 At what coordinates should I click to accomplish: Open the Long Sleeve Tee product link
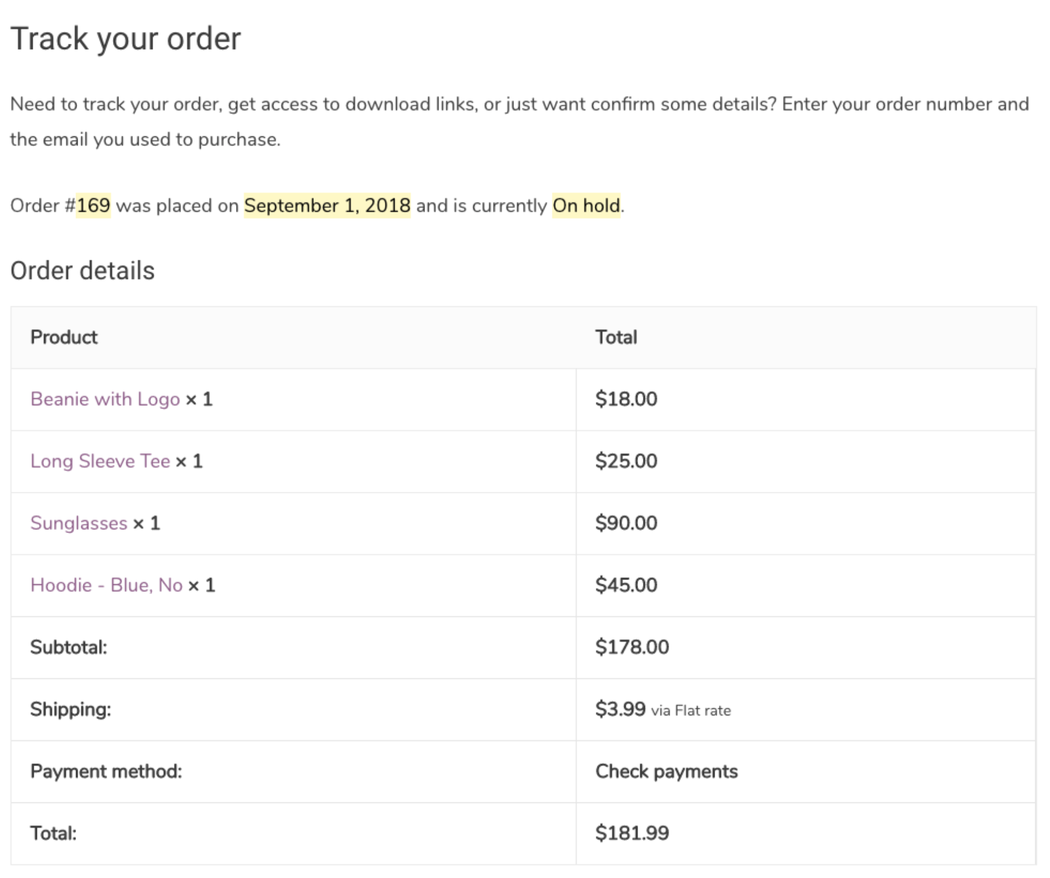point(100,461)
